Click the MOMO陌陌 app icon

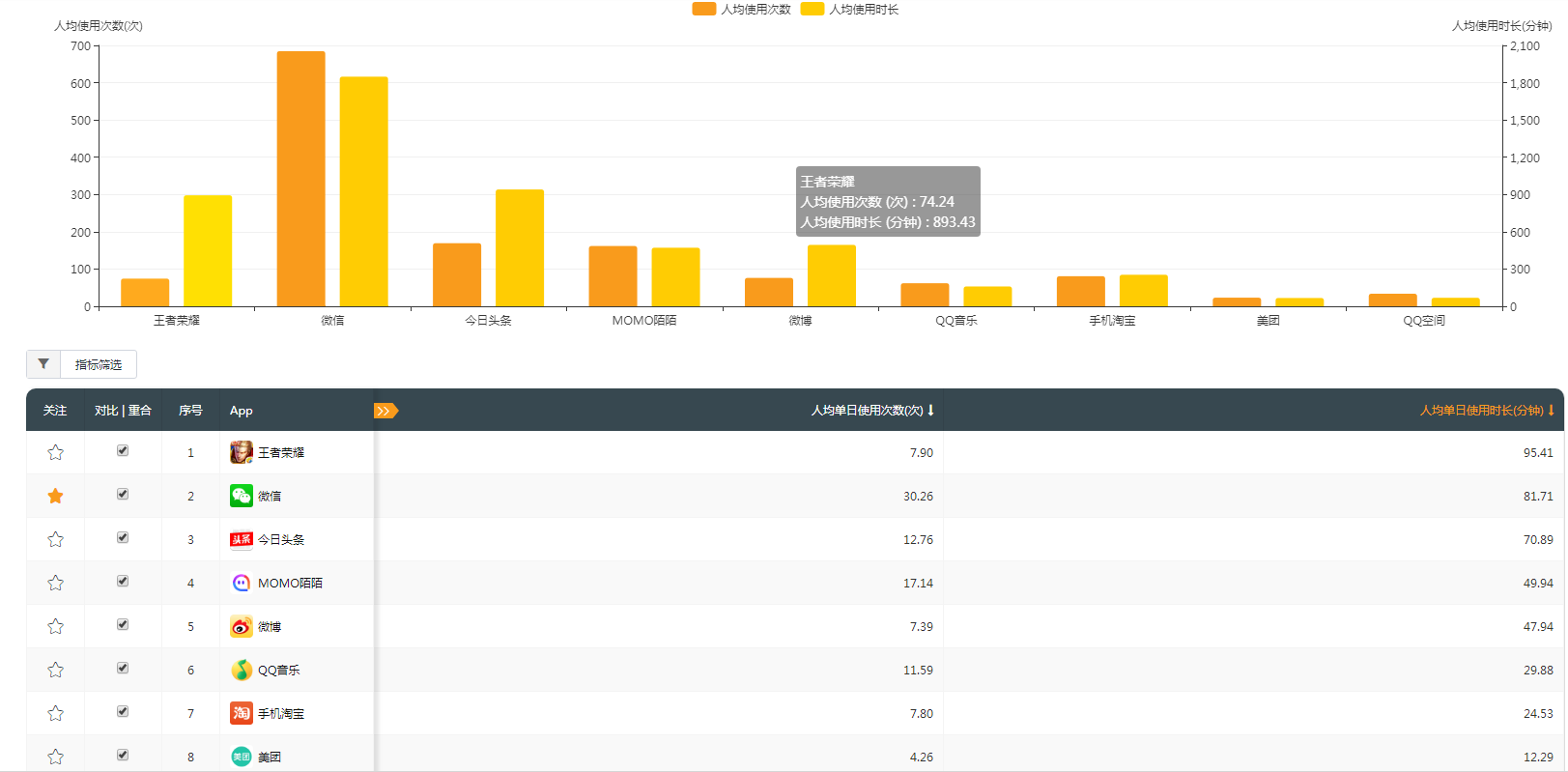coord(242,583)
